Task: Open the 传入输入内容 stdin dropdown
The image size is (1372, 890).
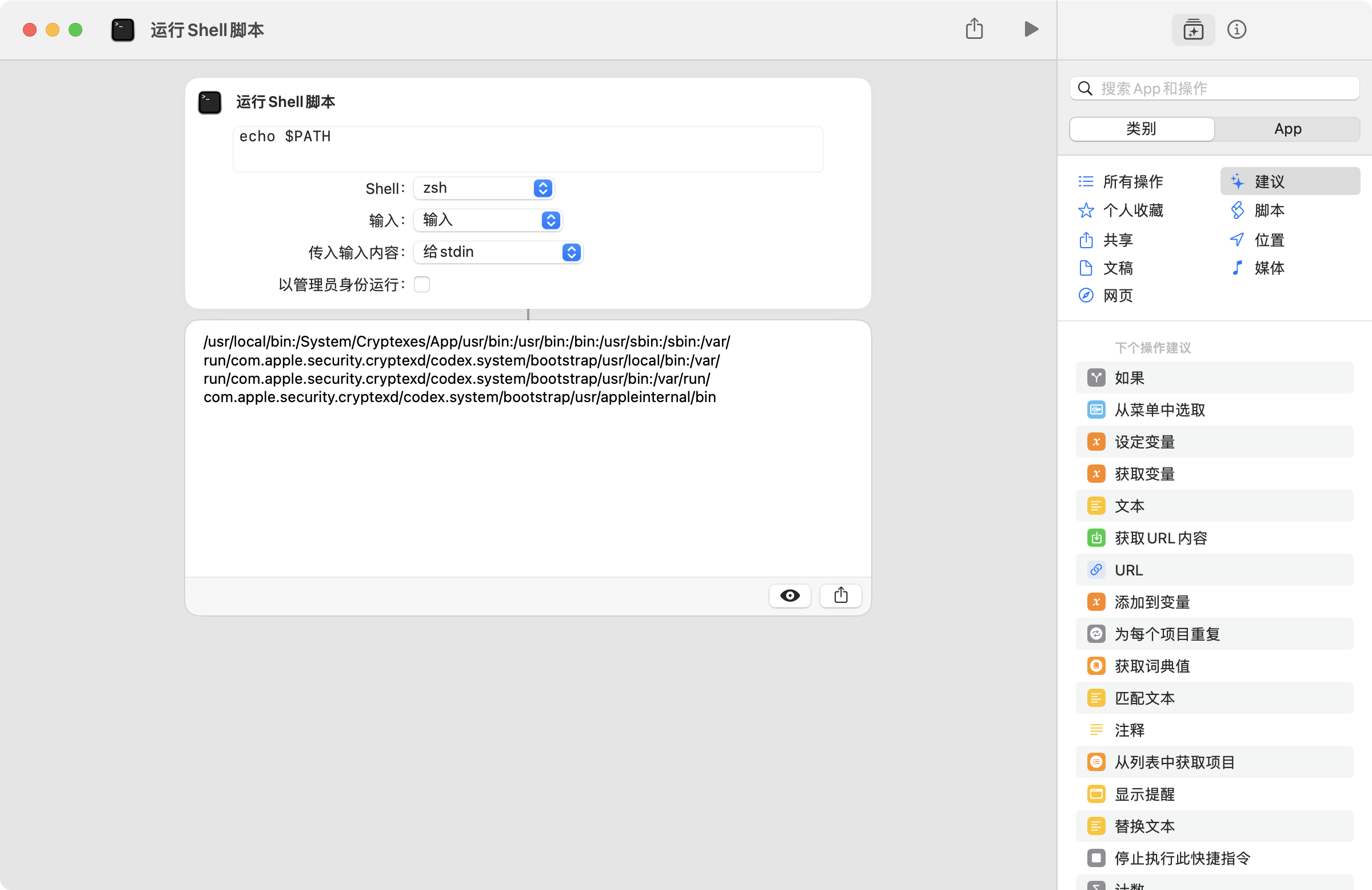Action: coord(498,252)
